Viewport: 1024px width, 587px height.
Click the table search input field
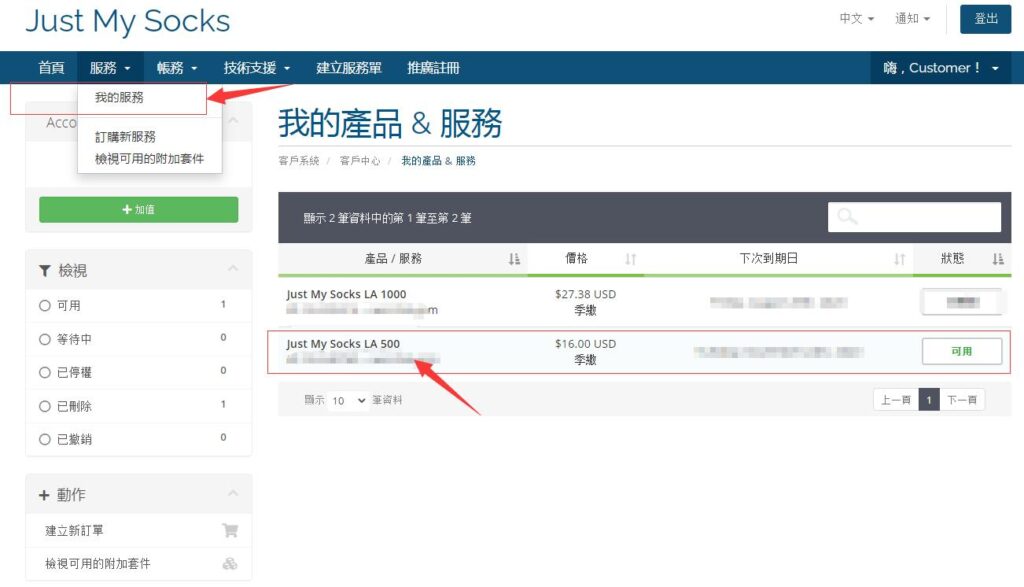(x=914, y=217)
